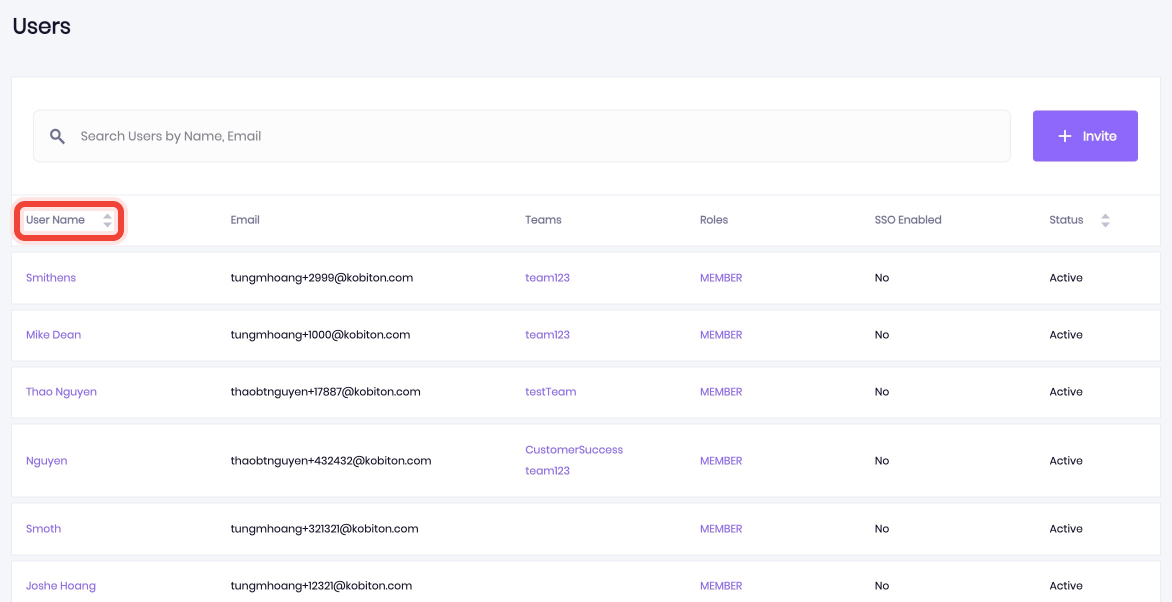
Task: Click the search magnifier icon
Action: (x=58, y=136)
